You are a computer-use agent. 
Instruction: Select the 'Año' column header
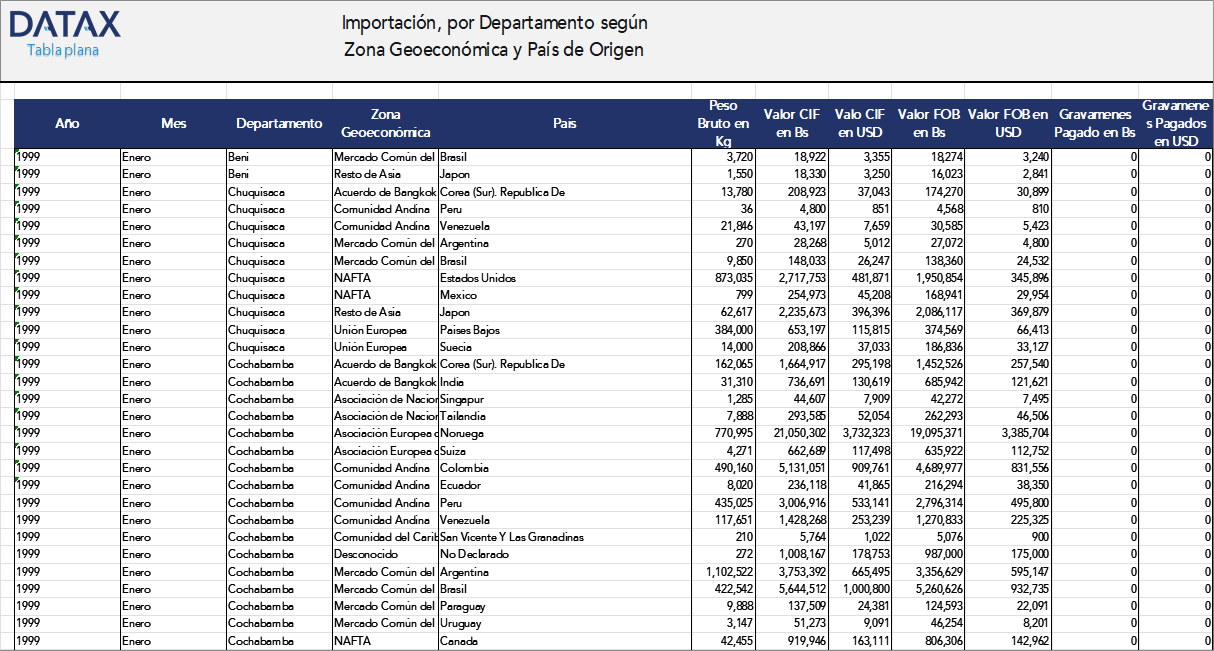pyautogui.click(x=67, y=123)
